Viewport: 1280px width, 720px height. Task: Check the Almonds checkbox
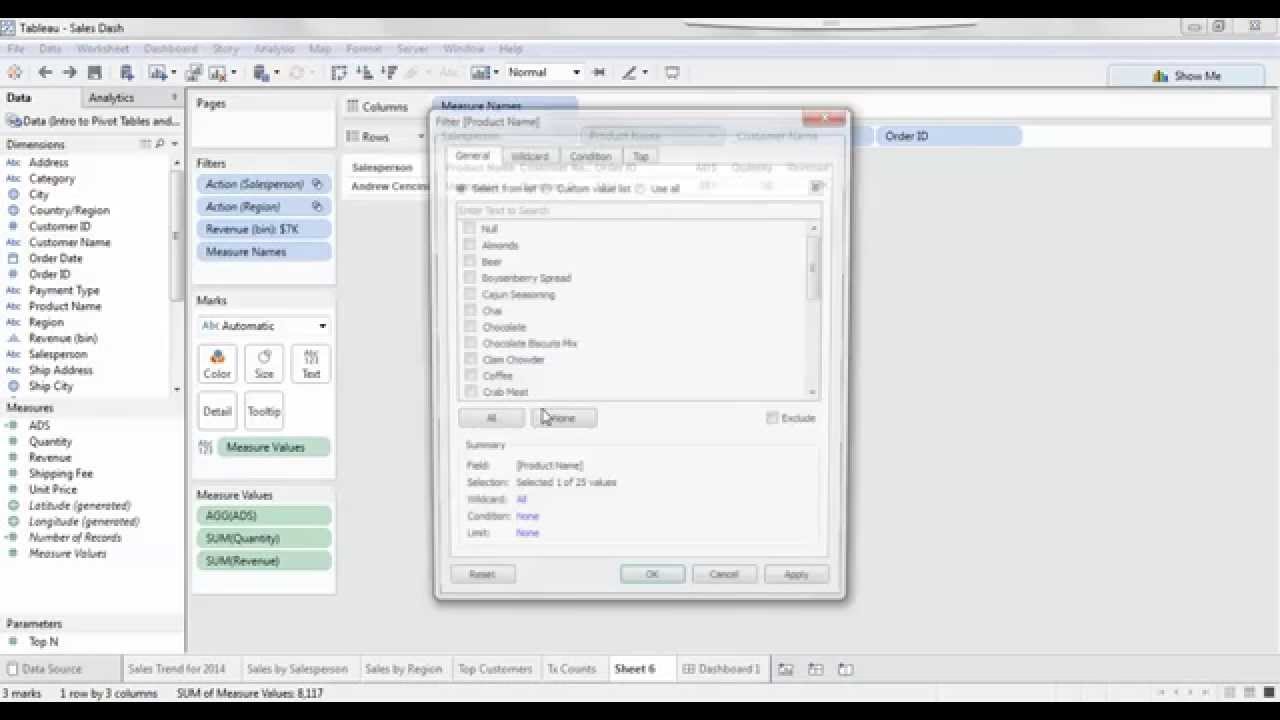(469, 245)
